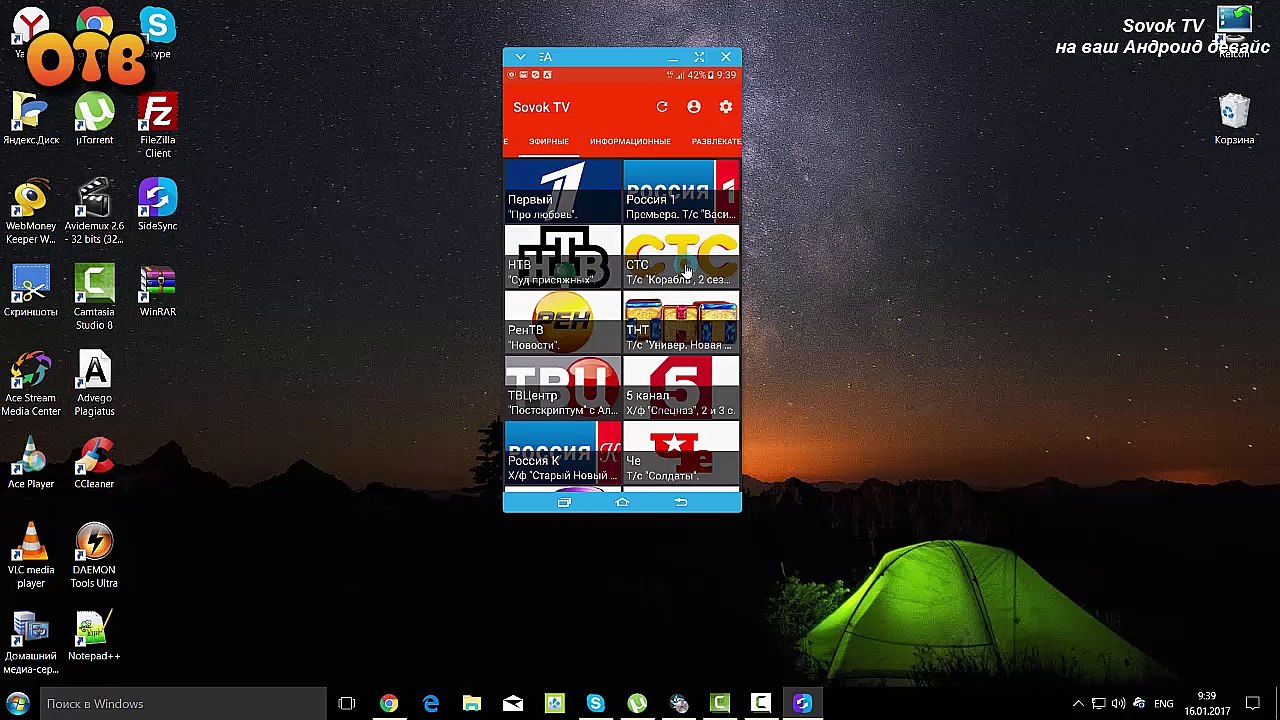Open the Avidemux 2.6 desktop shortcut
1280x720 pixels.
94,212
